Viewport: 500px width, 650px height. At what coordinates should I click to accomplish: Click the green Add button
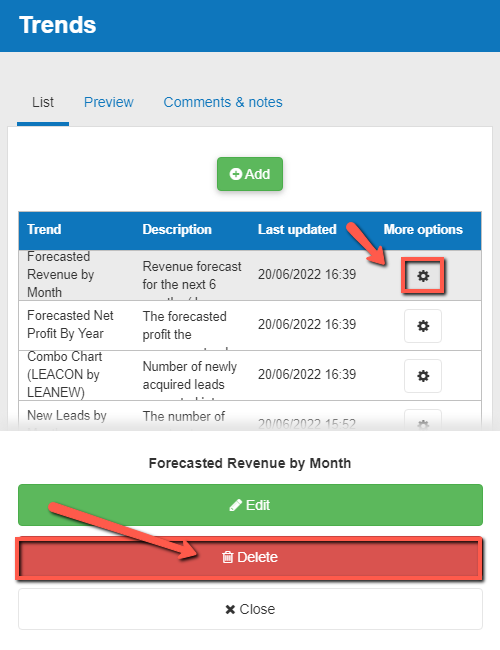pos(250,174)
